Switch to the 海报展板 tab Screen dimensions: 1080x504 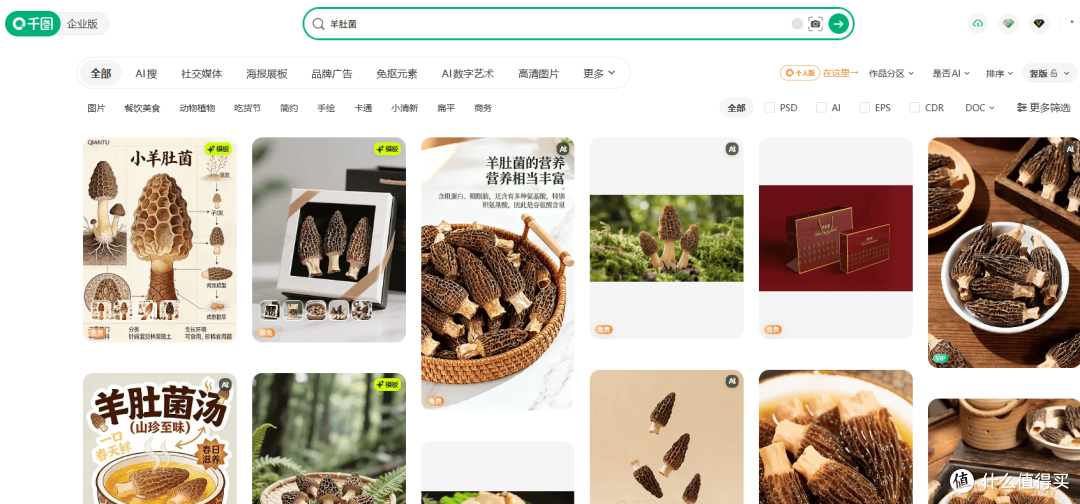(x=267, y=74)
